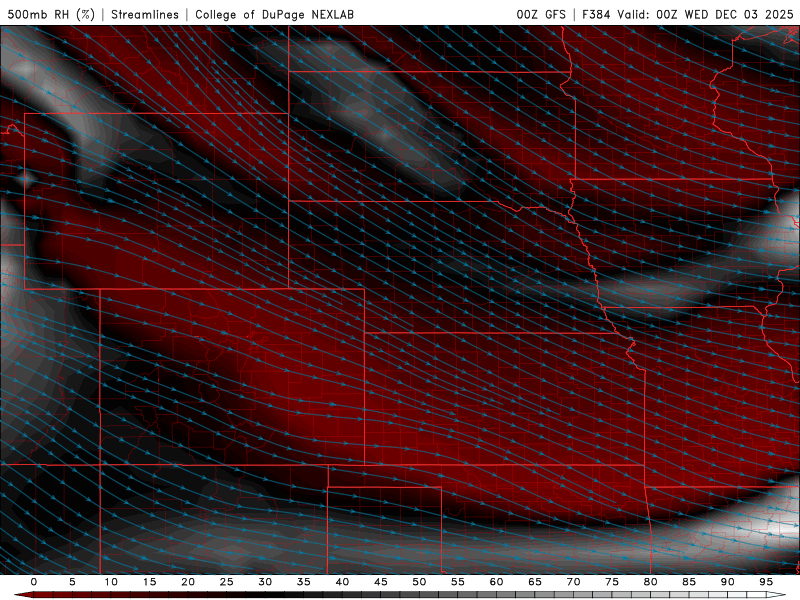Click the "70" value on the color scale

573,582
